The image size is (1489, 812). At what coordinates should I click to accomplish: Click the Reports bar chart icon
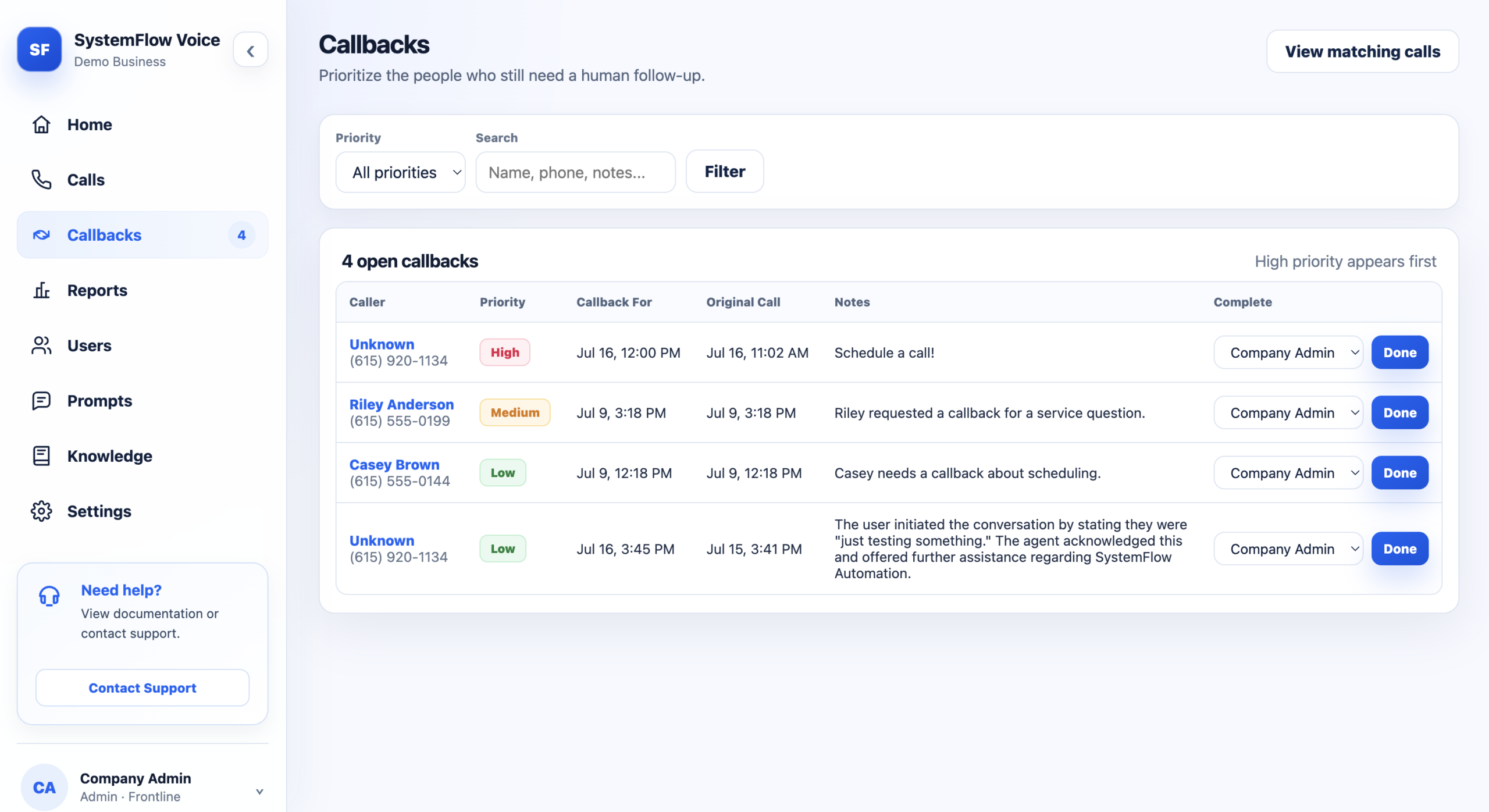coord(41,290)
